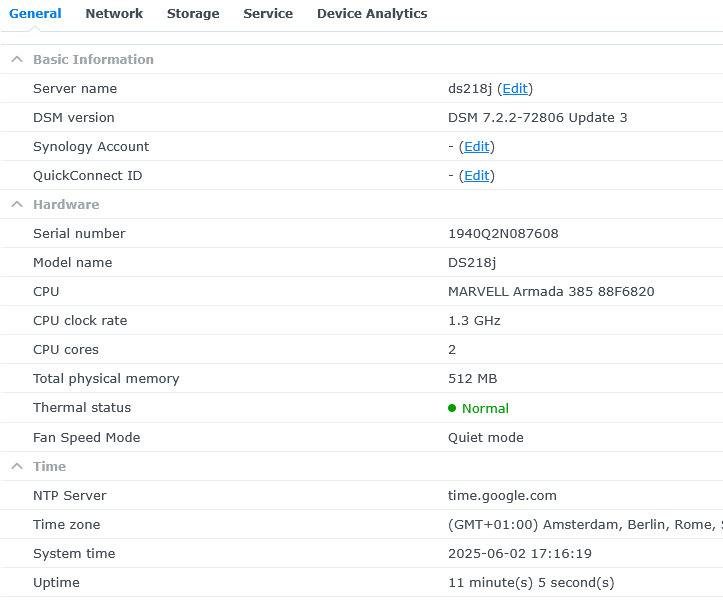Select serial number 1940Q2N087608
Screen dimensions: 723x605
503,233
